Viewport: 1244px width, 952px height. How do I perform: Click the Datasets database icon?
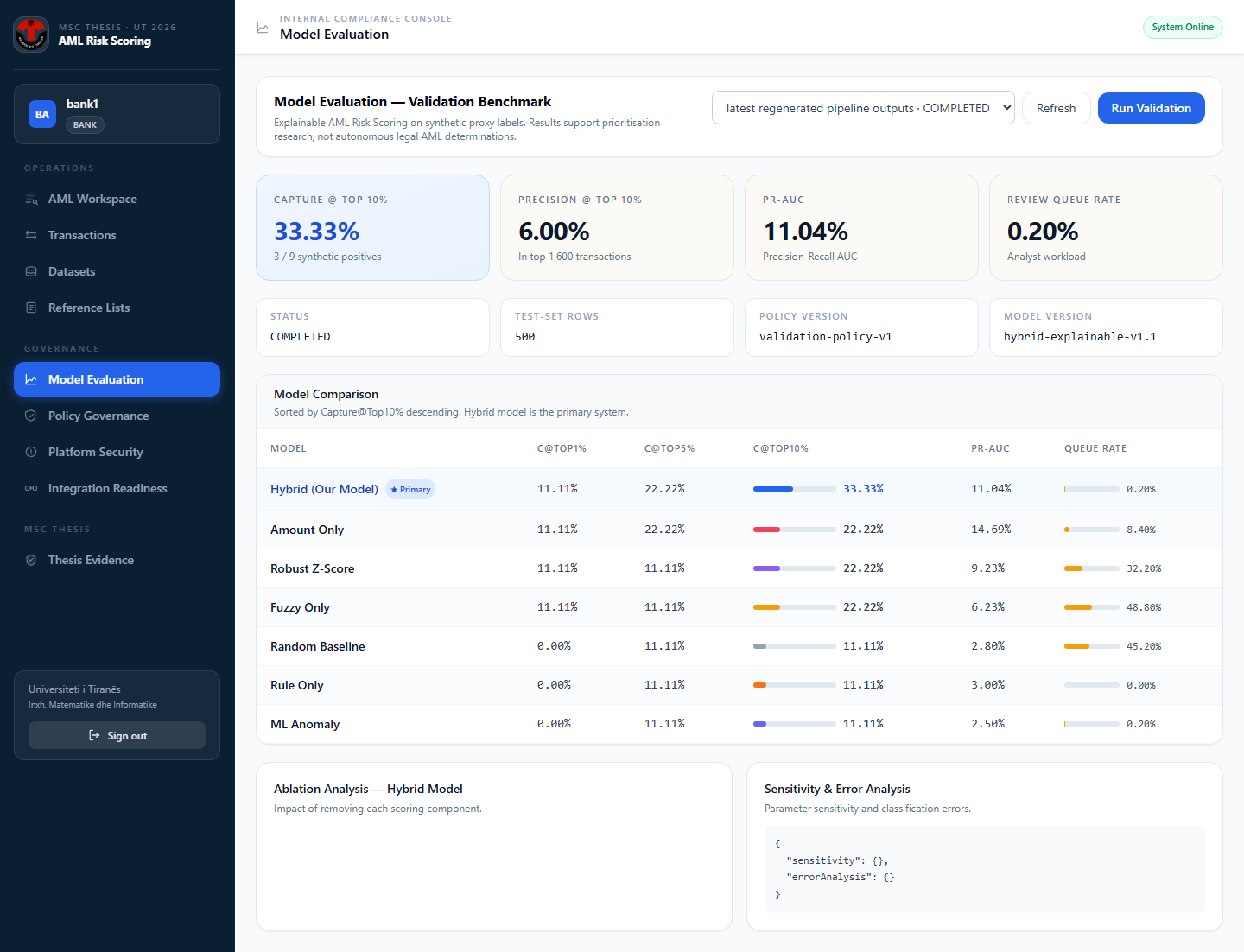tap(31, 271)
